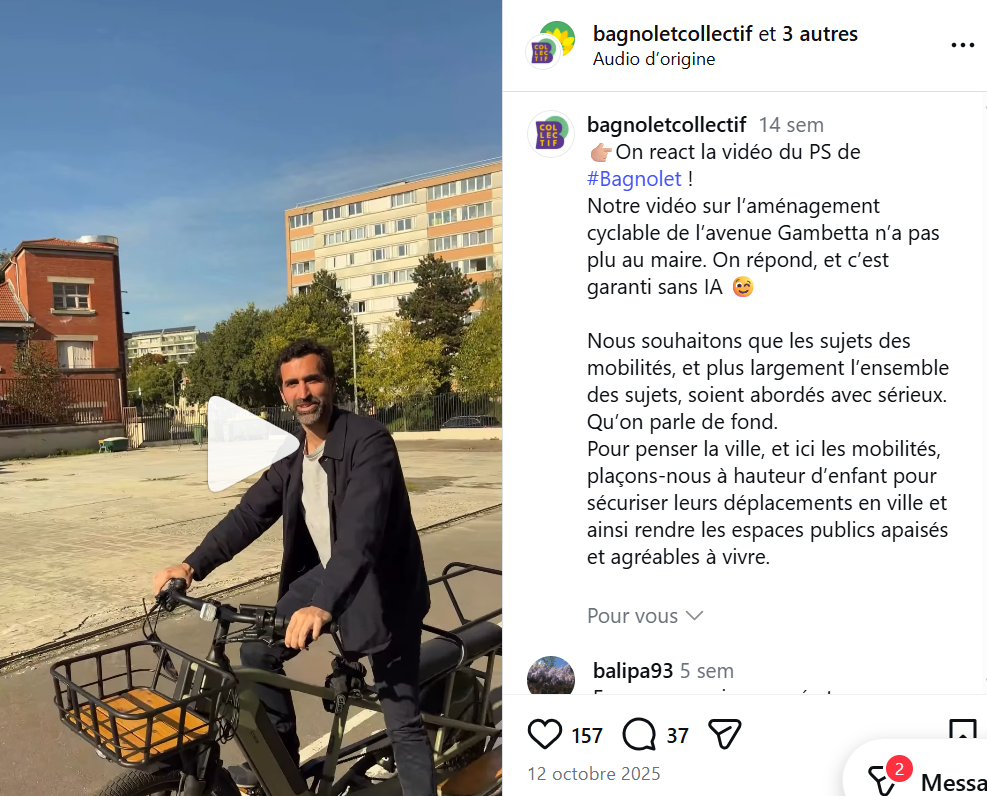Open comments via the speech bubble icon
987x796 pixels.
[639, 734]
